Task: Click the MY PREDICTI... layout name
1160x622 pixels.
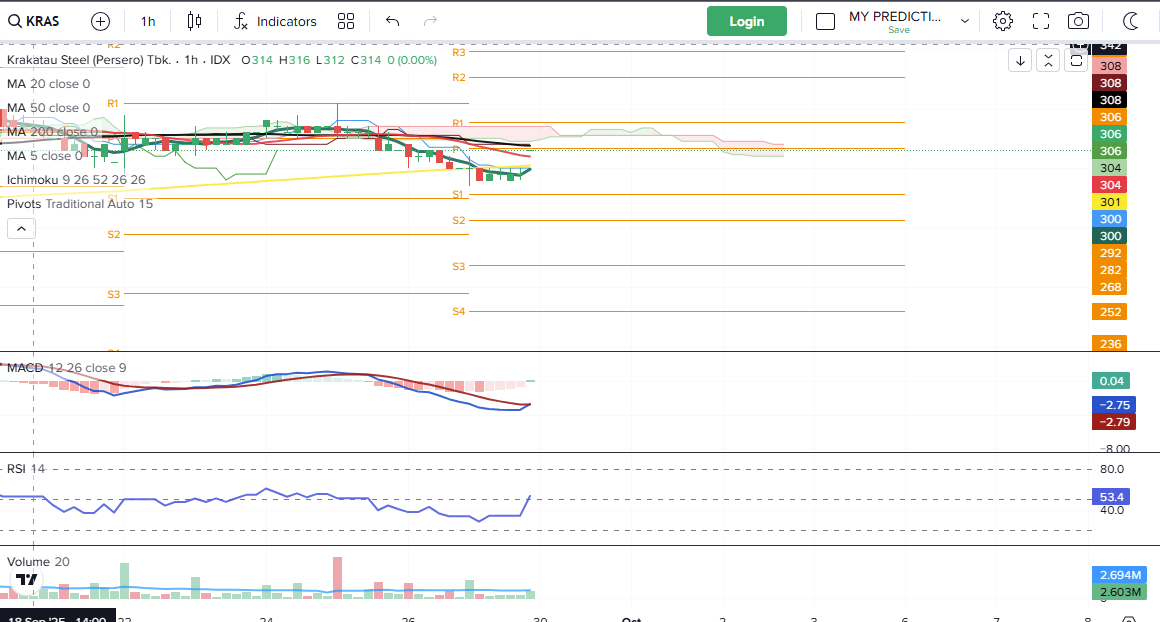Action: [x=894, y=16]
